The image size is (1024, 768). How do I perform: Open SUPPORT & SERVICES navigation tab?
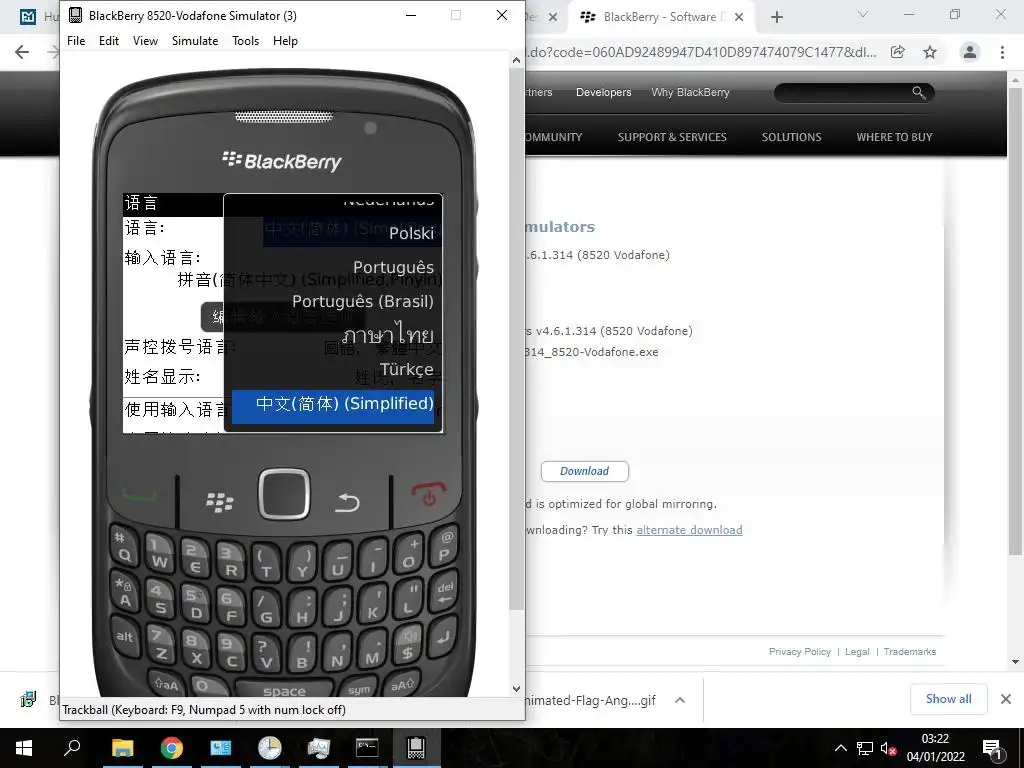[672, 137]
